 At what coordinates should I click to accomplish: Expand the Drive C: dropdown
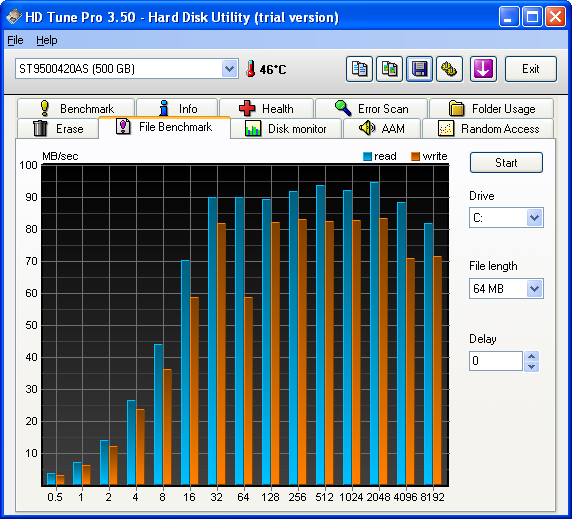534,218
